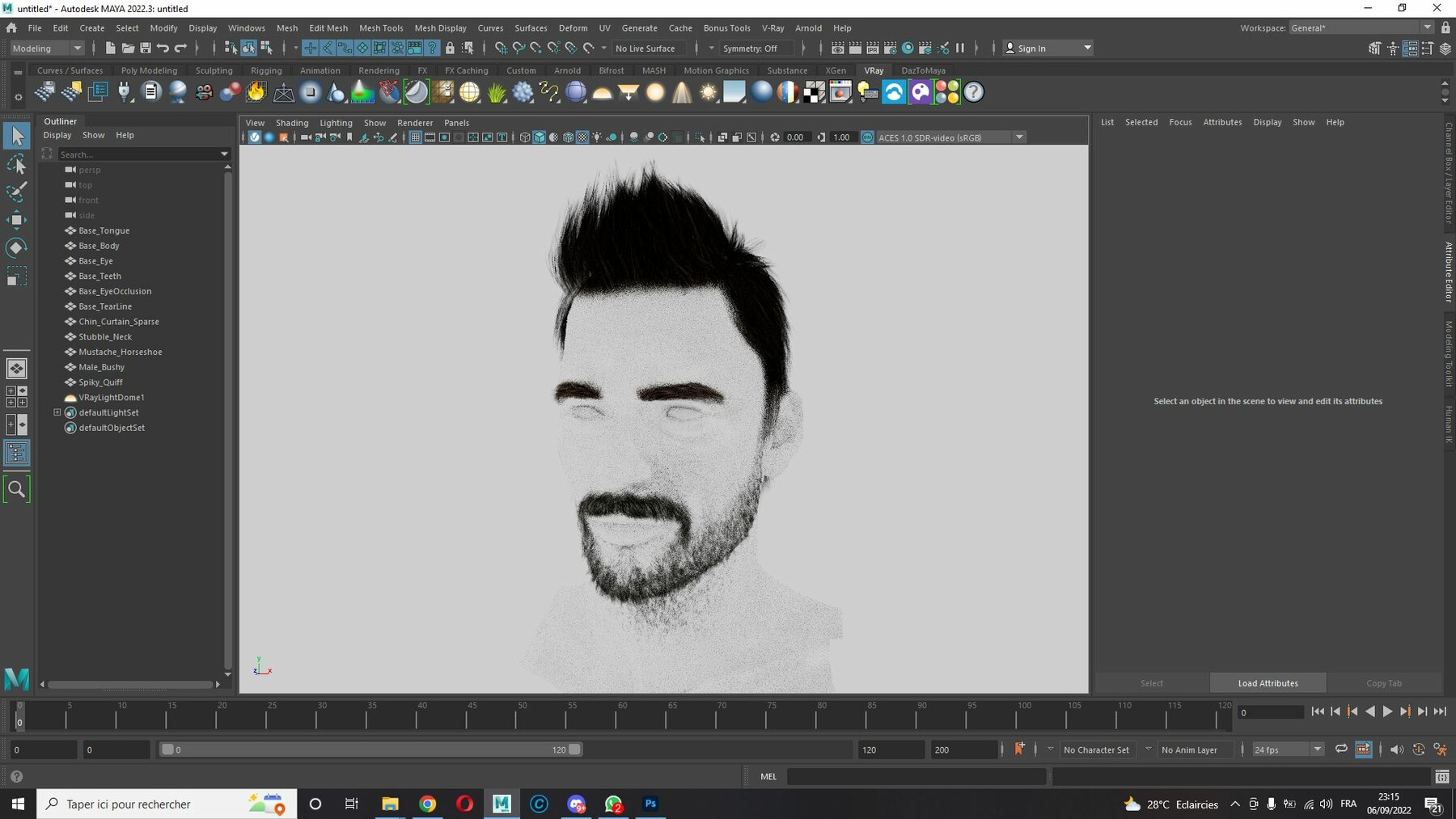
Task: Click the yellow light bulb lister icon
Action: pos(867,92)
